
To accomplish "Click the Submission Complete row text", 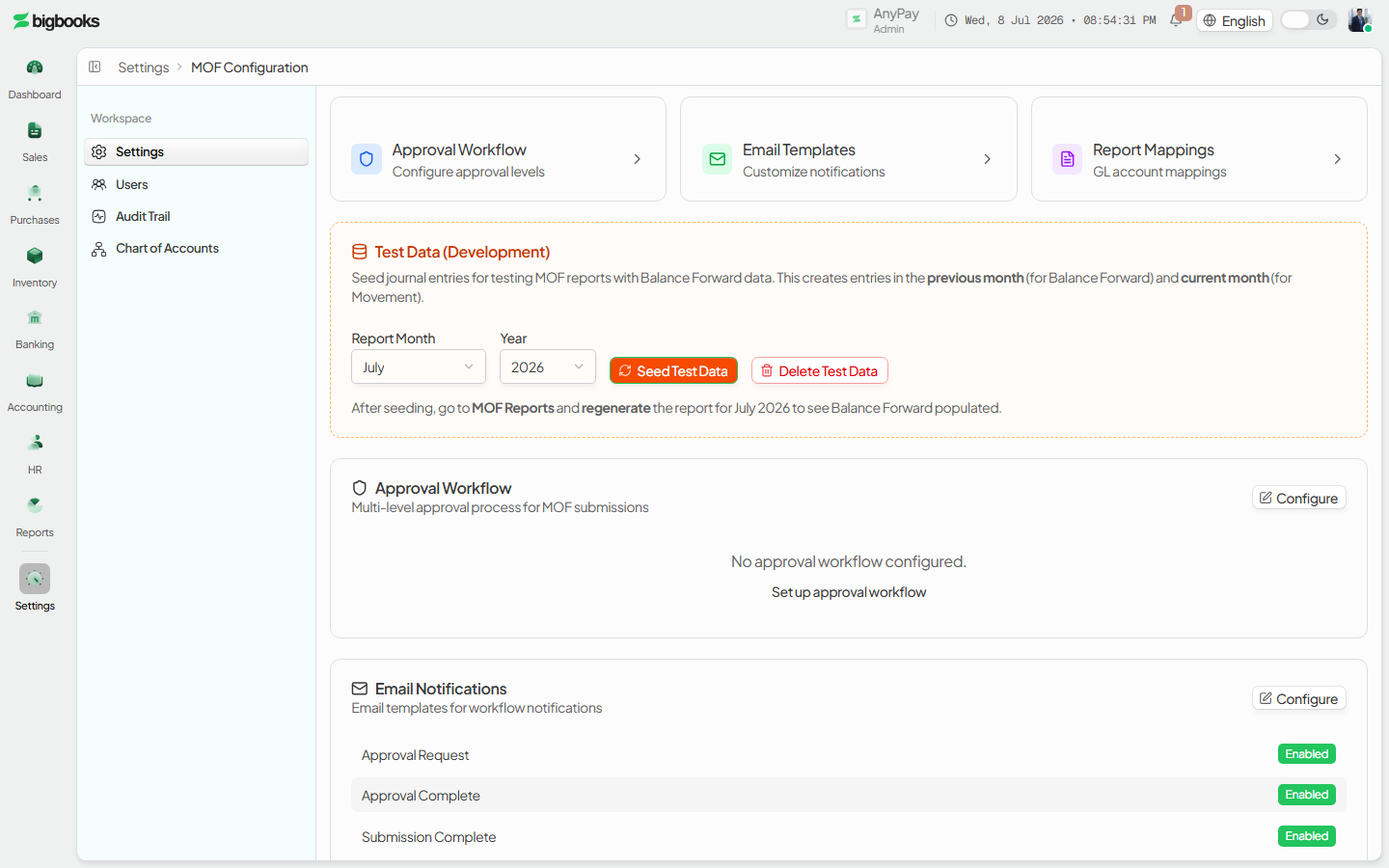I will point(428,837).
